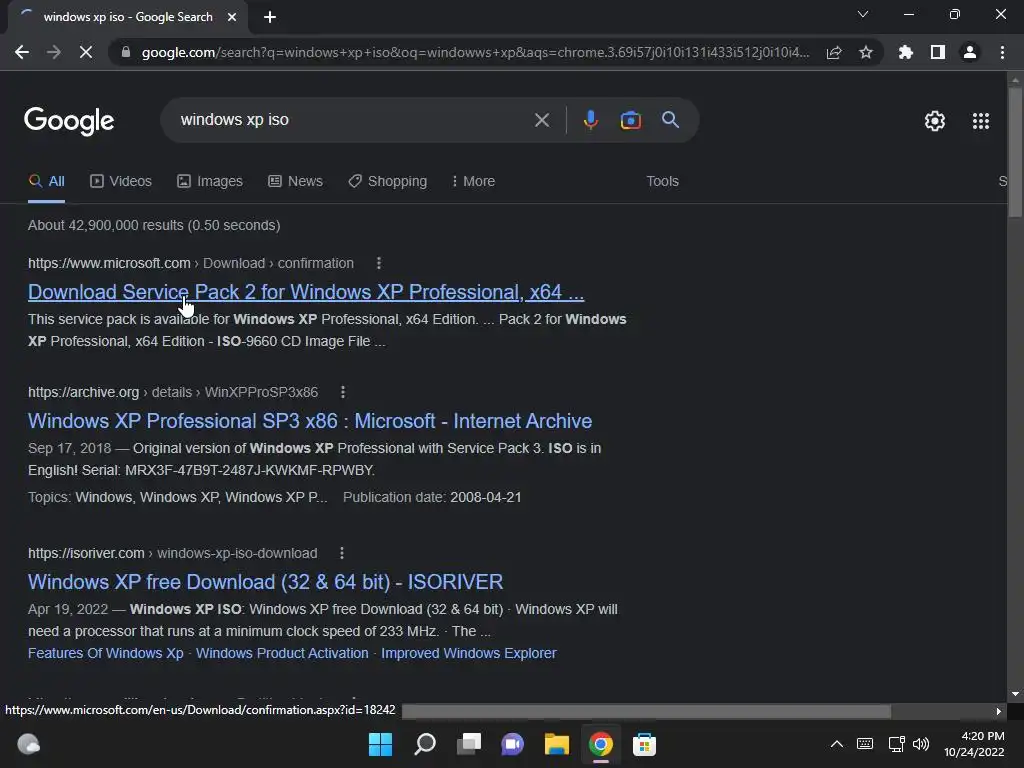Open the Chat app on the taskbar

point(513,744)
